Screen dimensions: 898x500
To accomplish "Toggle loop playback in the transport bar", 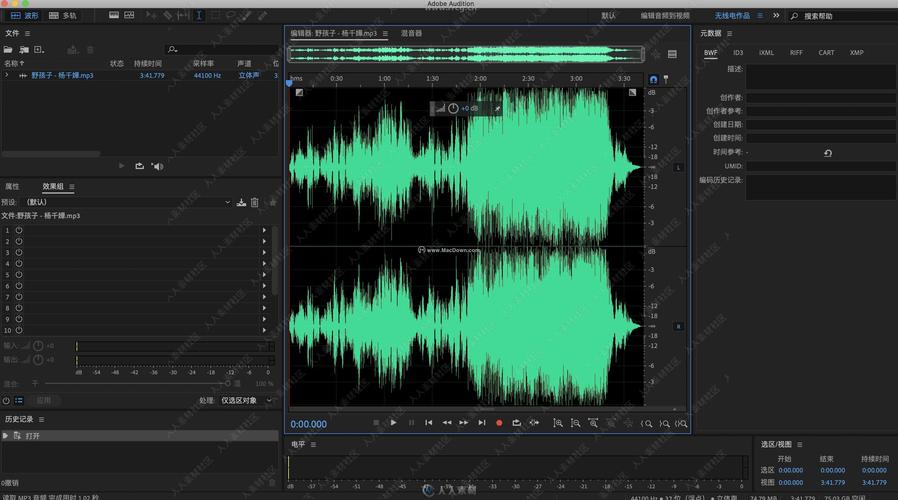I will tap(516, 423).
